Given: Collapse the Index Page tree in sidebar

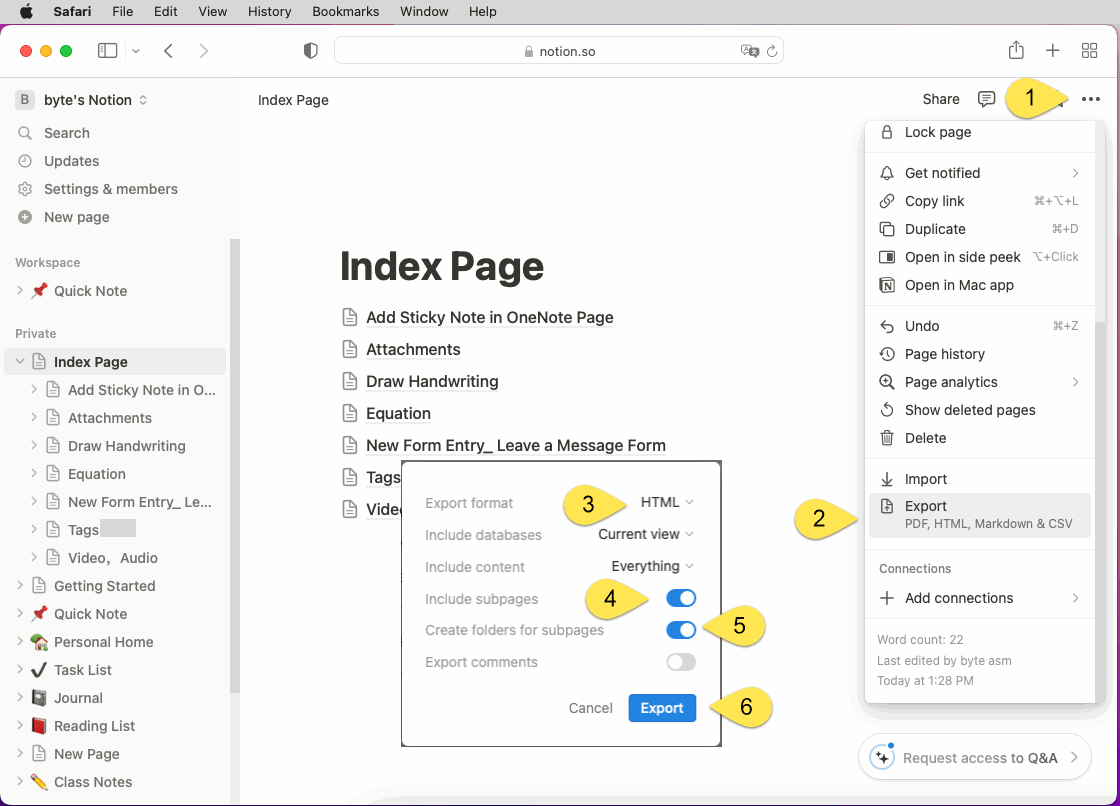Looking at the screenshot, I should tap(20, 362).
